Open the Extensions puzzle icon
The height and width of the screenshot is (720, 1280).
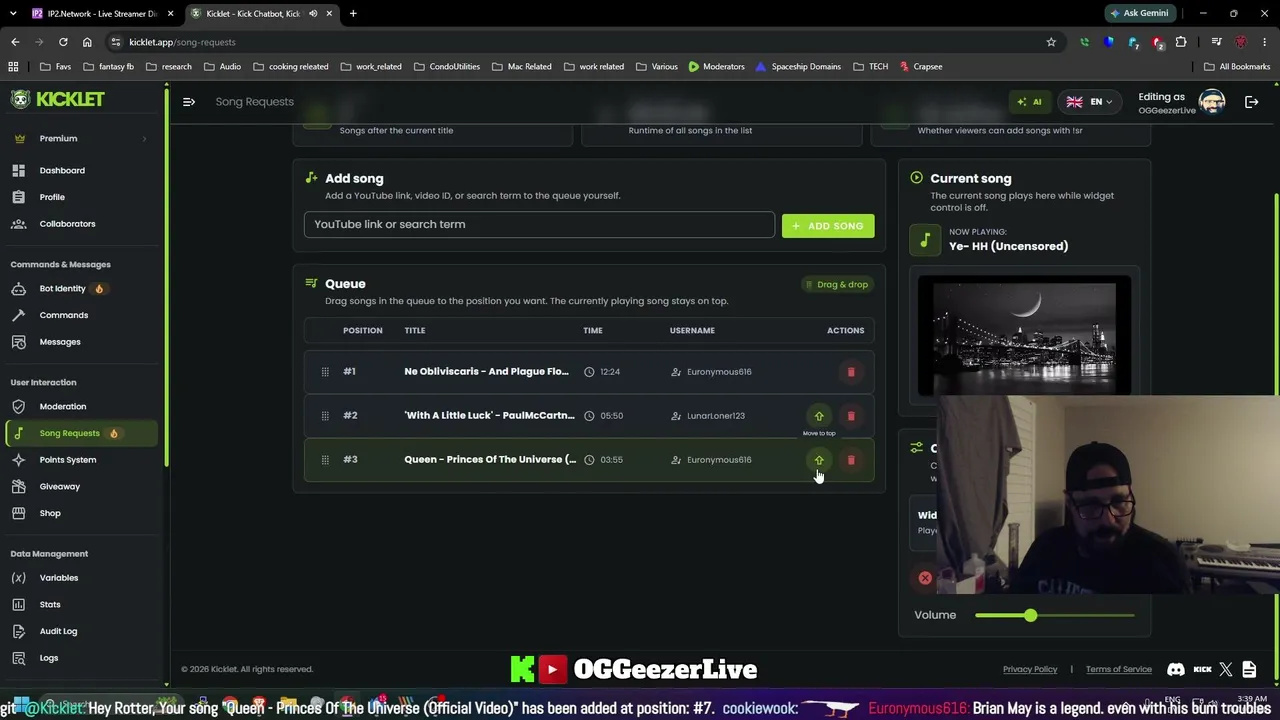(1181, 42)
